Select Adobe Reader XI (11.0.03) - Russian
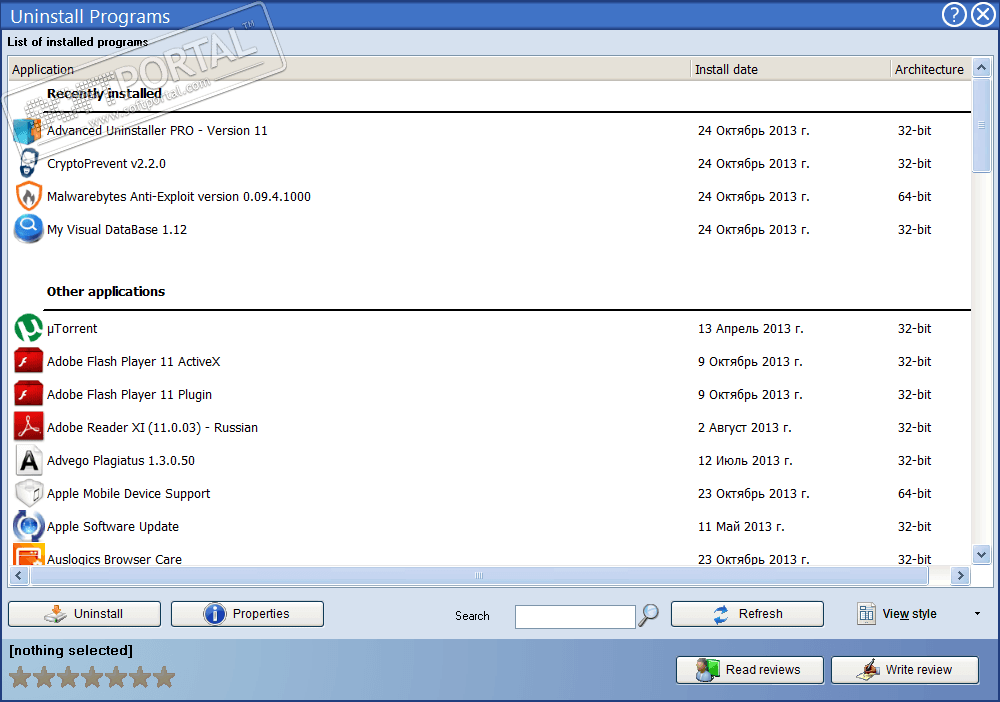Image resolution: width=1000 pixels, height=702 pixels. pos(490,427)
